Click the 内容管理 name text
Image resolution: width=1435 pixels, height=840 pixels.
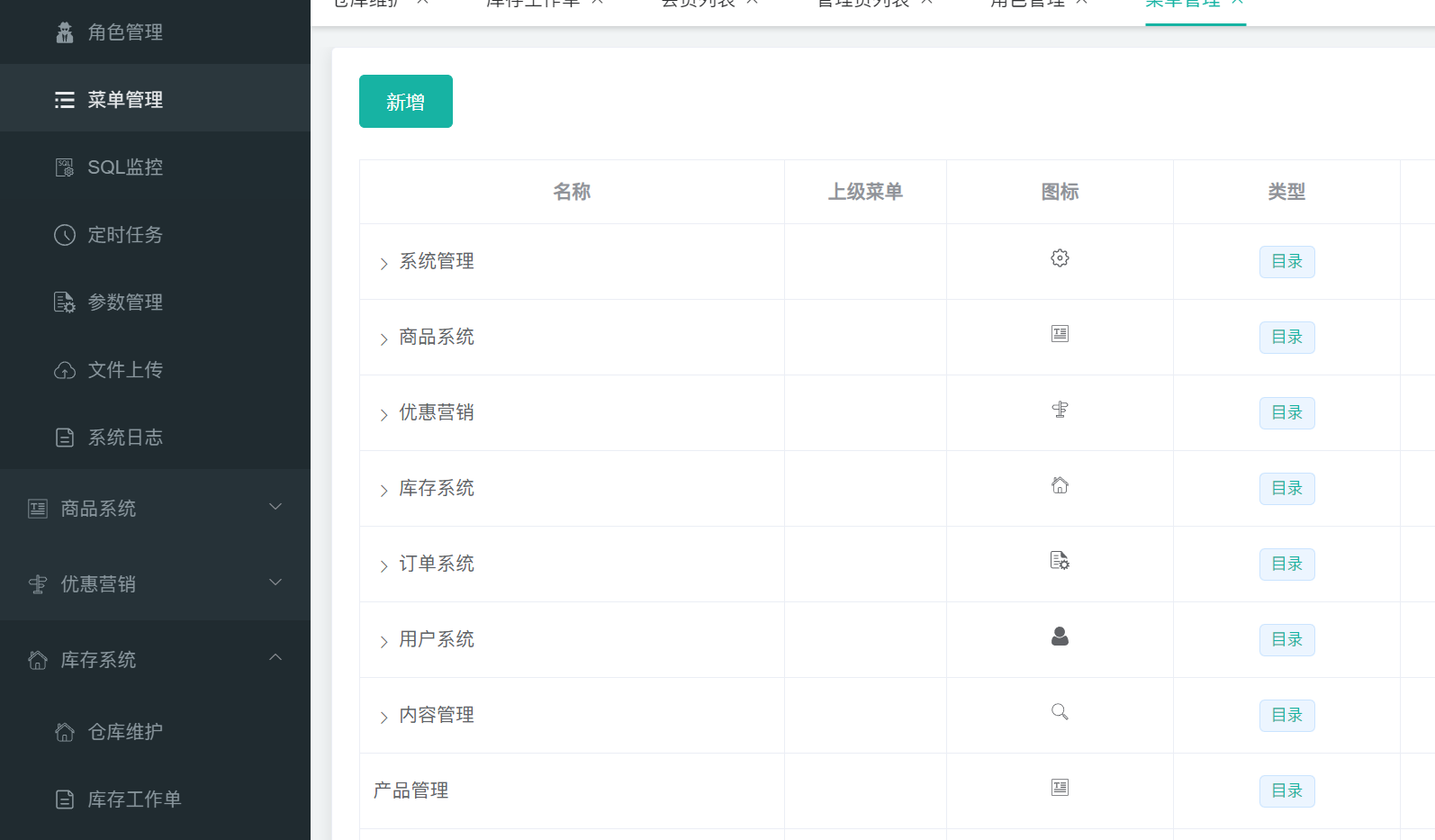(x=437, y=715)
